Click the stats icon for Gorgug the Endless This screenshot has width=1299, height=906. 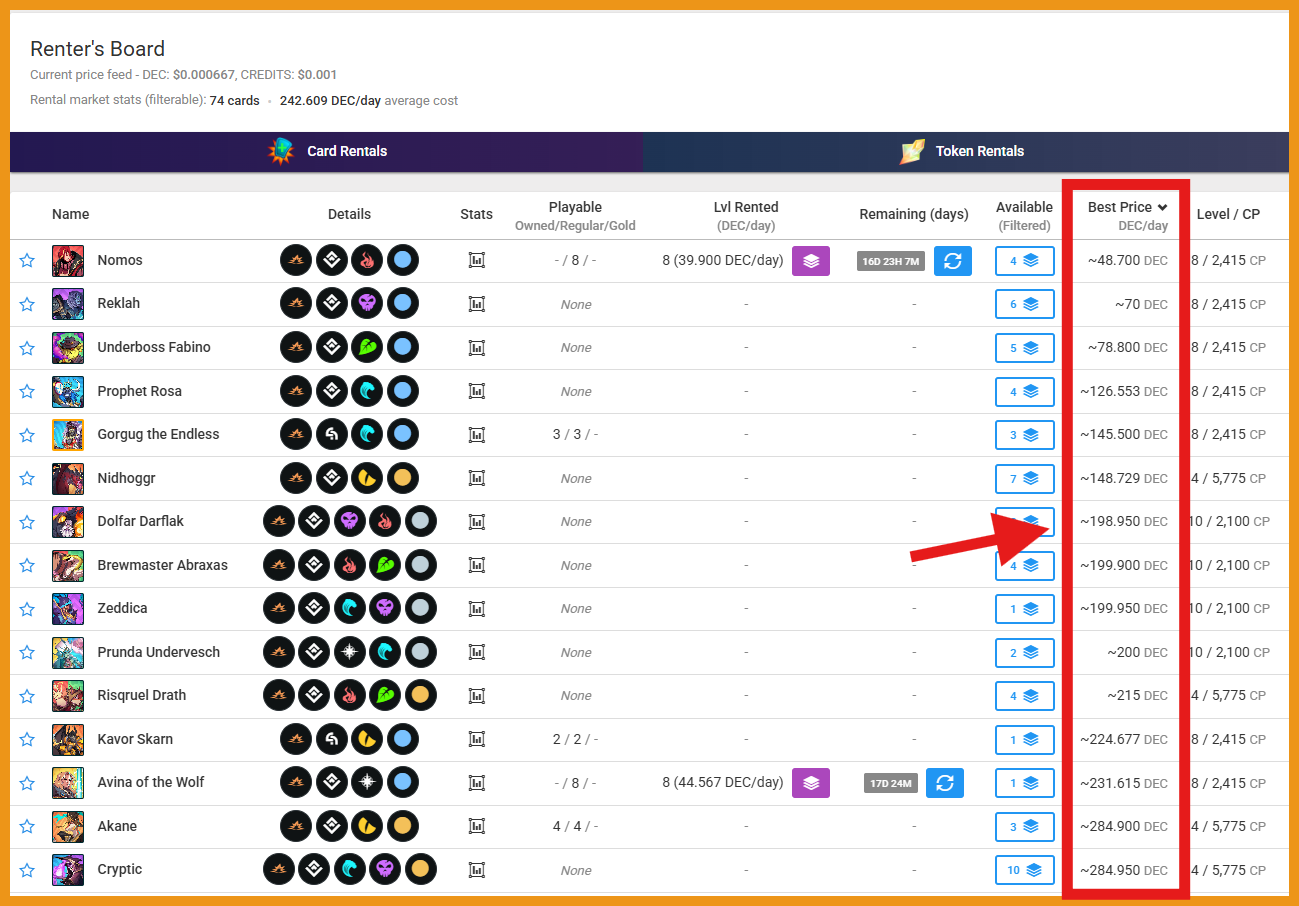click(477, 435)
